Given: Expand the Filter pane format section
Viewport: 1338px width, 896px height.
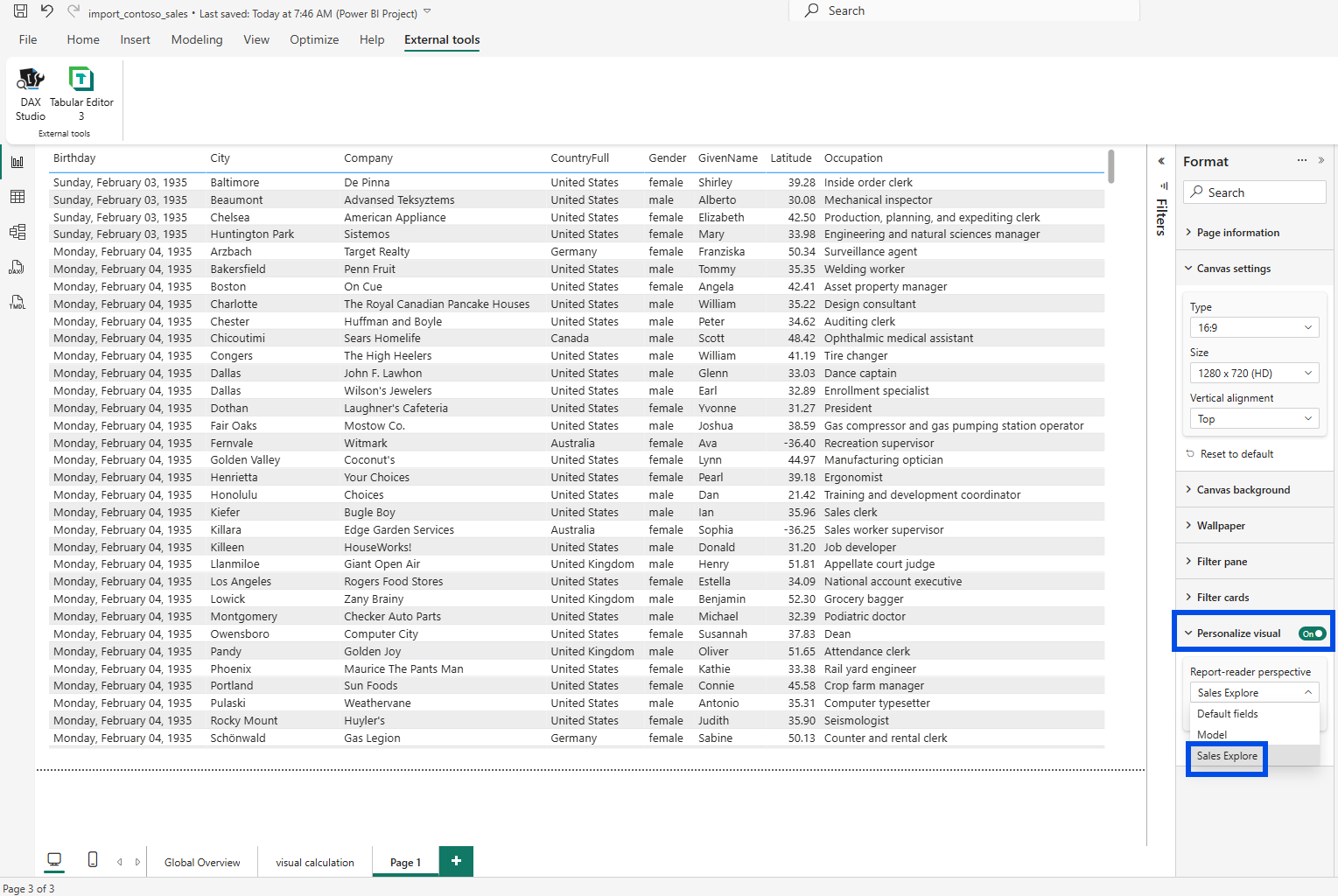Looking at the screenshot, I should (x=1255, y=562).
